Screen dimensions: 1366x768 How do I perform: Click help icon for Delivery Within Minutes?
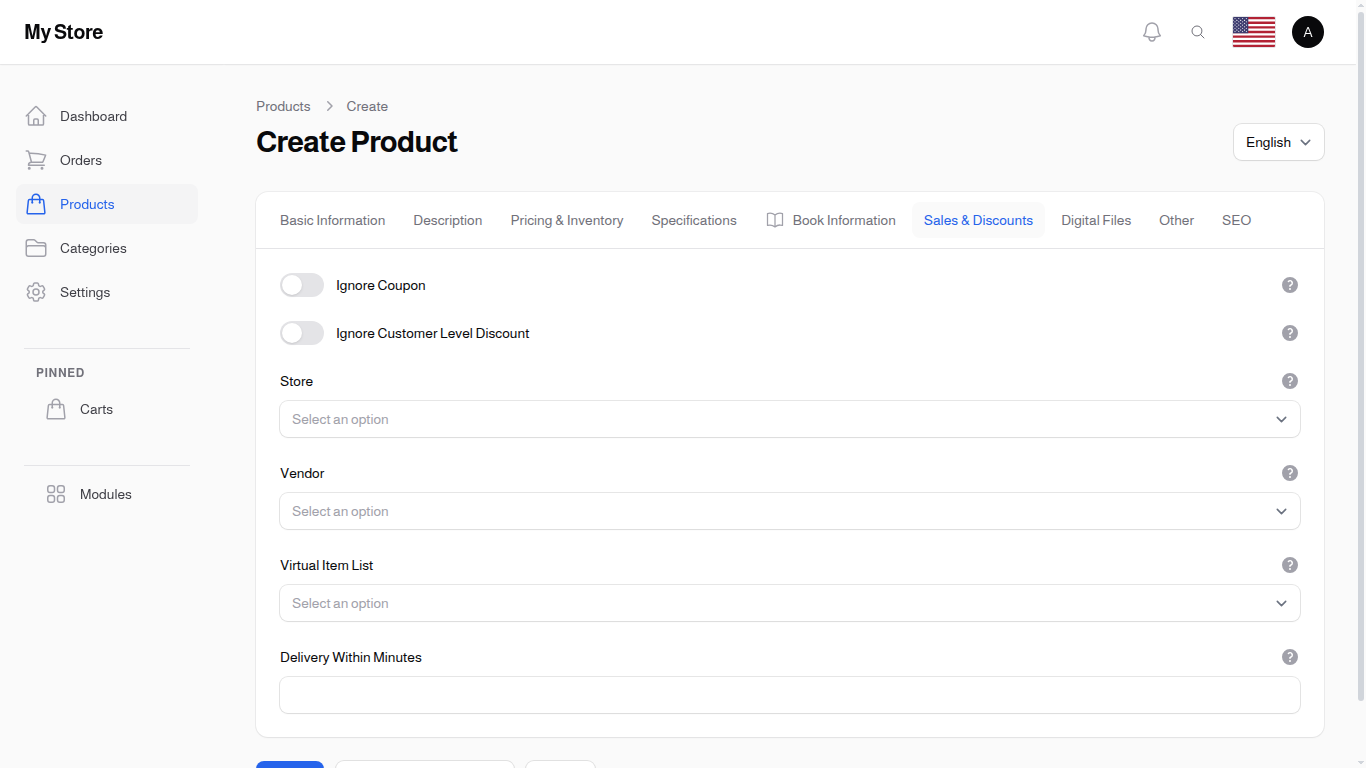click(x=1290, y=657)
